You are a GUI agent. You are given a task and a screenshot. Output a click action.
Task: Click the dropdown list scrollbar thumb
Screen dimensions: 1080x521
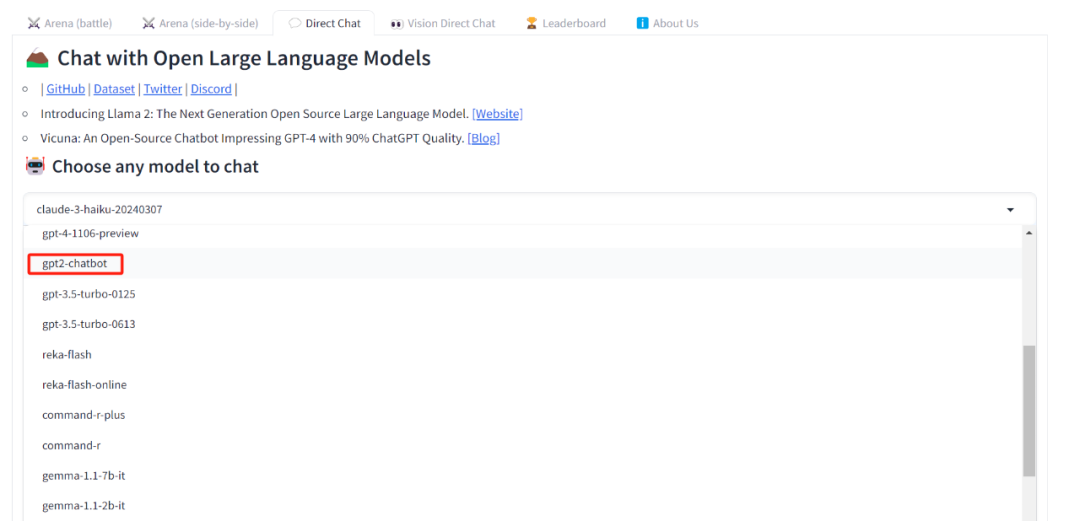tap(1029, 411)
